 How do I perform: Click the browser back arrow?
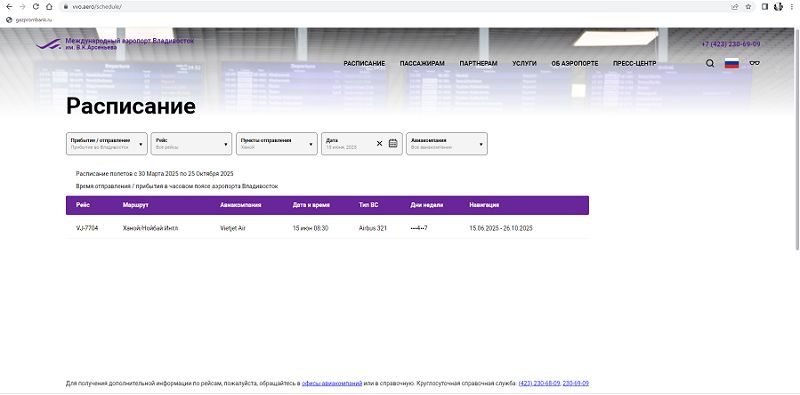[x=9, y=7]
